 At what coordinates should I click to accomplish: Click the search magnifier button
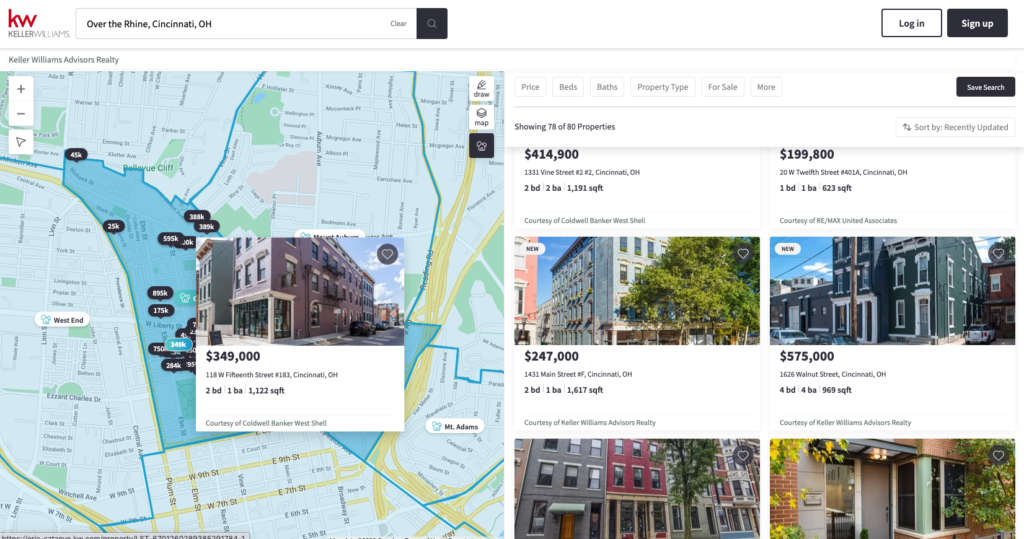432,23
